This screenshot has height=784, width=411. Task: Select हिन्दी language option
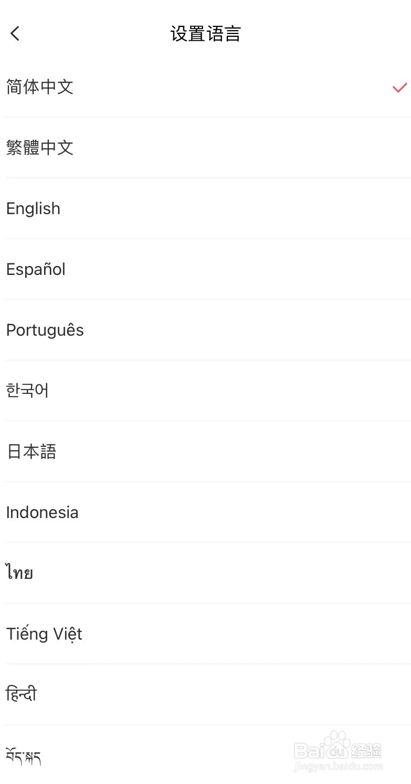coord(206,694)
